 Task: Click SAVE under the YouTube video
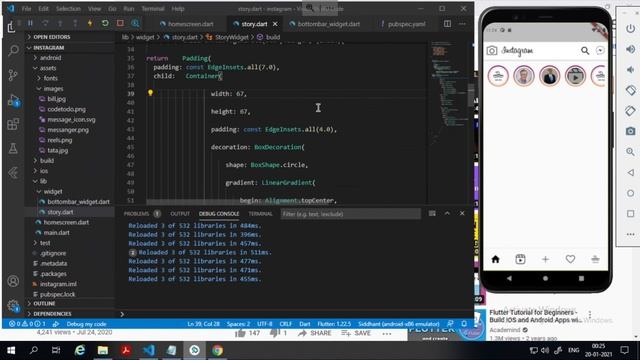tap(356, 333)
